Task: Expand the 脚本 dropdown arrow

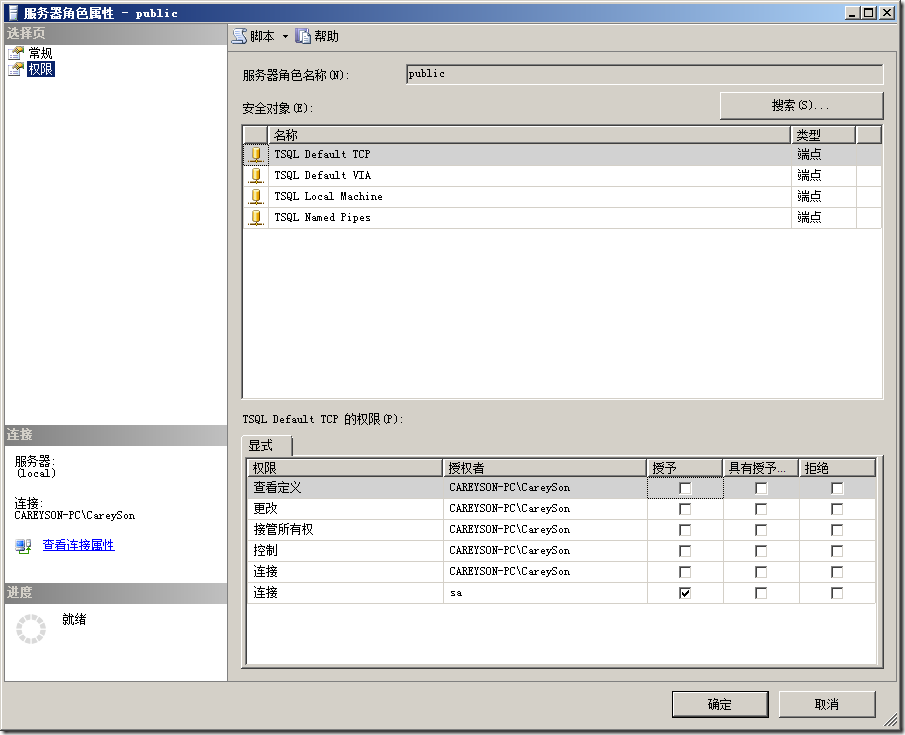Action: [x=285, y=36]
